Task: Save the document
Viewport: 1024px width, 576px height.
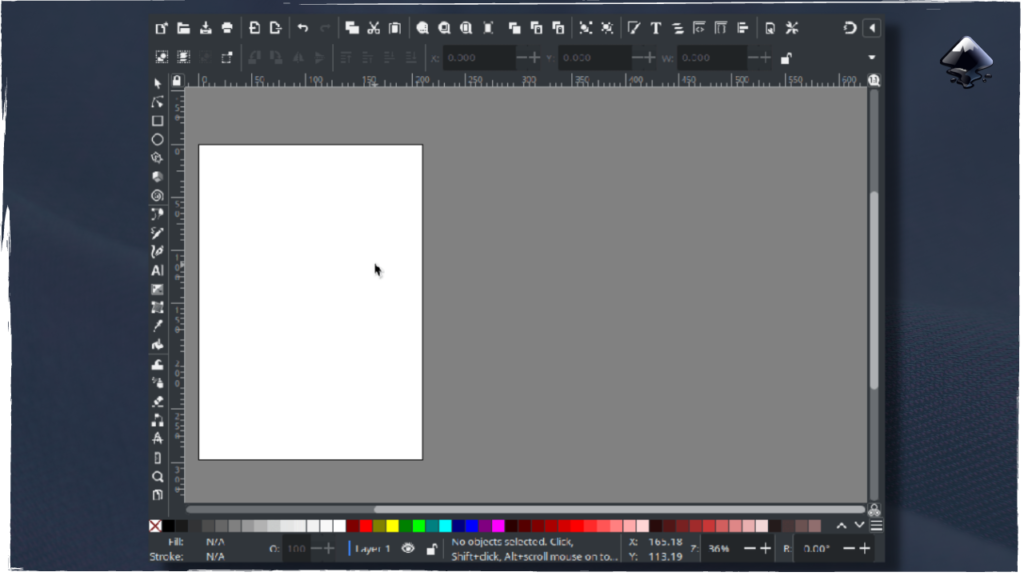Action: point(206,28)
